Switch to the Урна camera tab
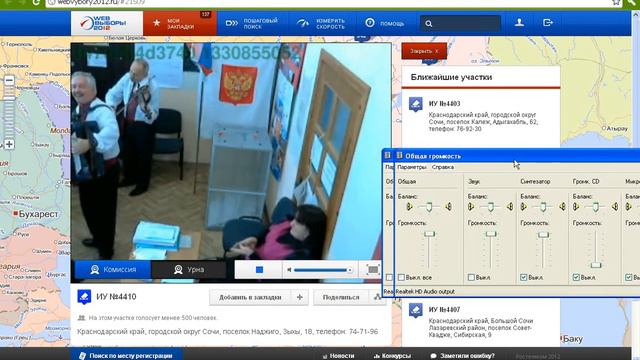This screenshot has height=360, width=640. (x=189, y=270)
